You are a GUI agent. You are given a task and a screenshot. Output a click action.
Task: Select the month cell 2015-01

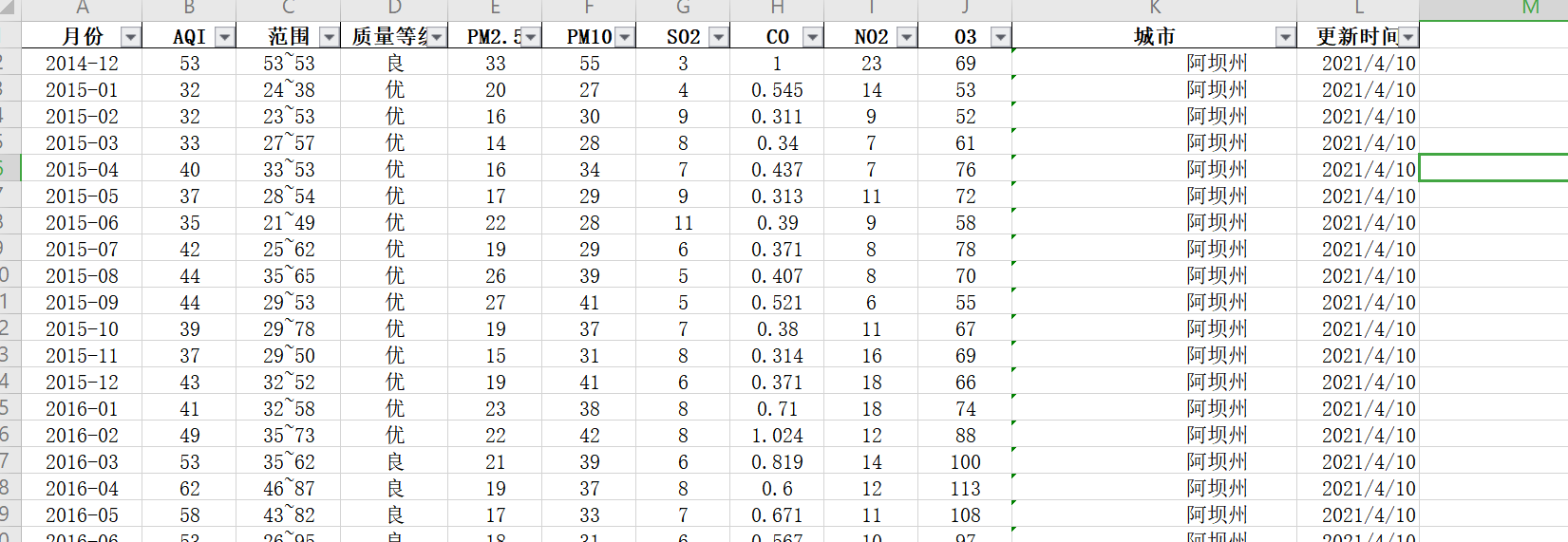coord(83,90)
